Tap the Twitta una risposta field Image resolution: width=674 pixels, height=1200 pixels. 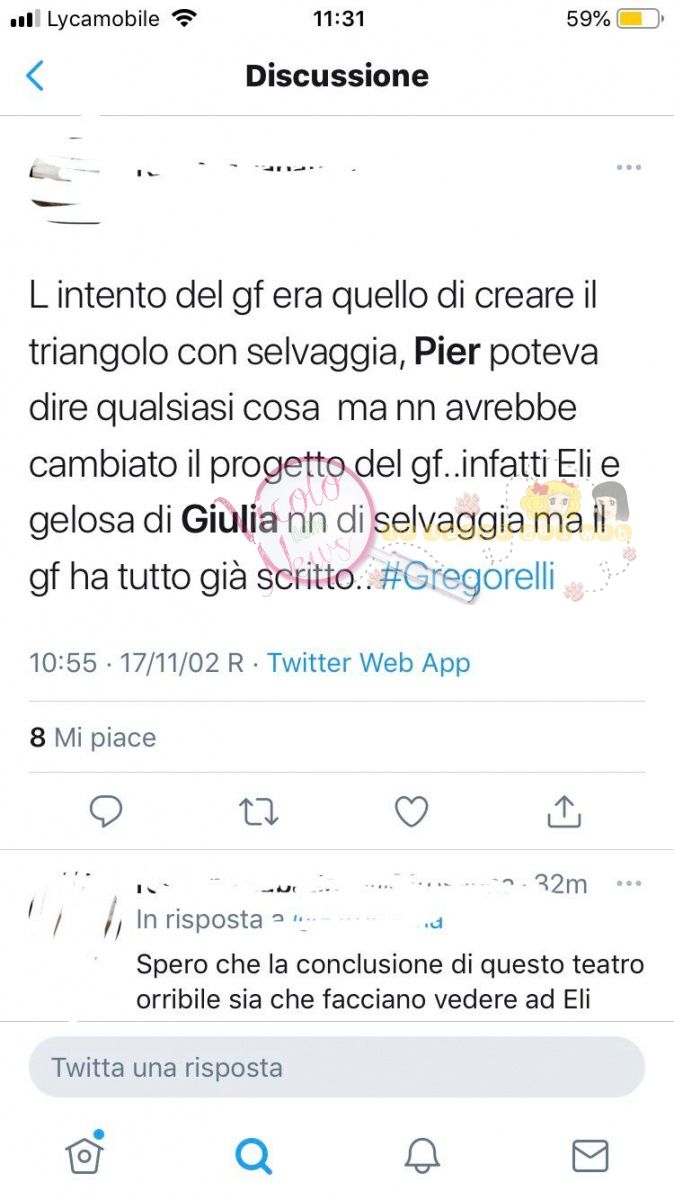coord(337,1067)
